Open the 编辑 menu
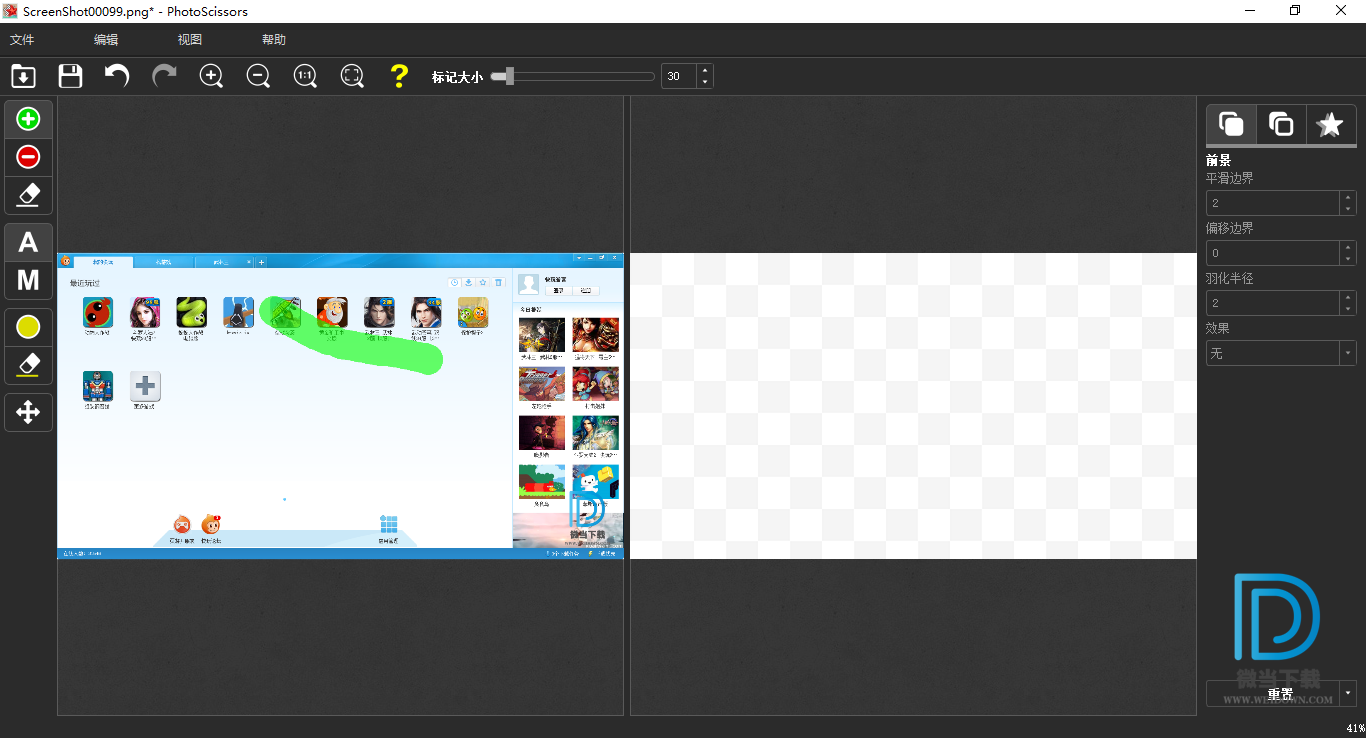The height and width of the screenshot is (738, 1366). (106, 40)
